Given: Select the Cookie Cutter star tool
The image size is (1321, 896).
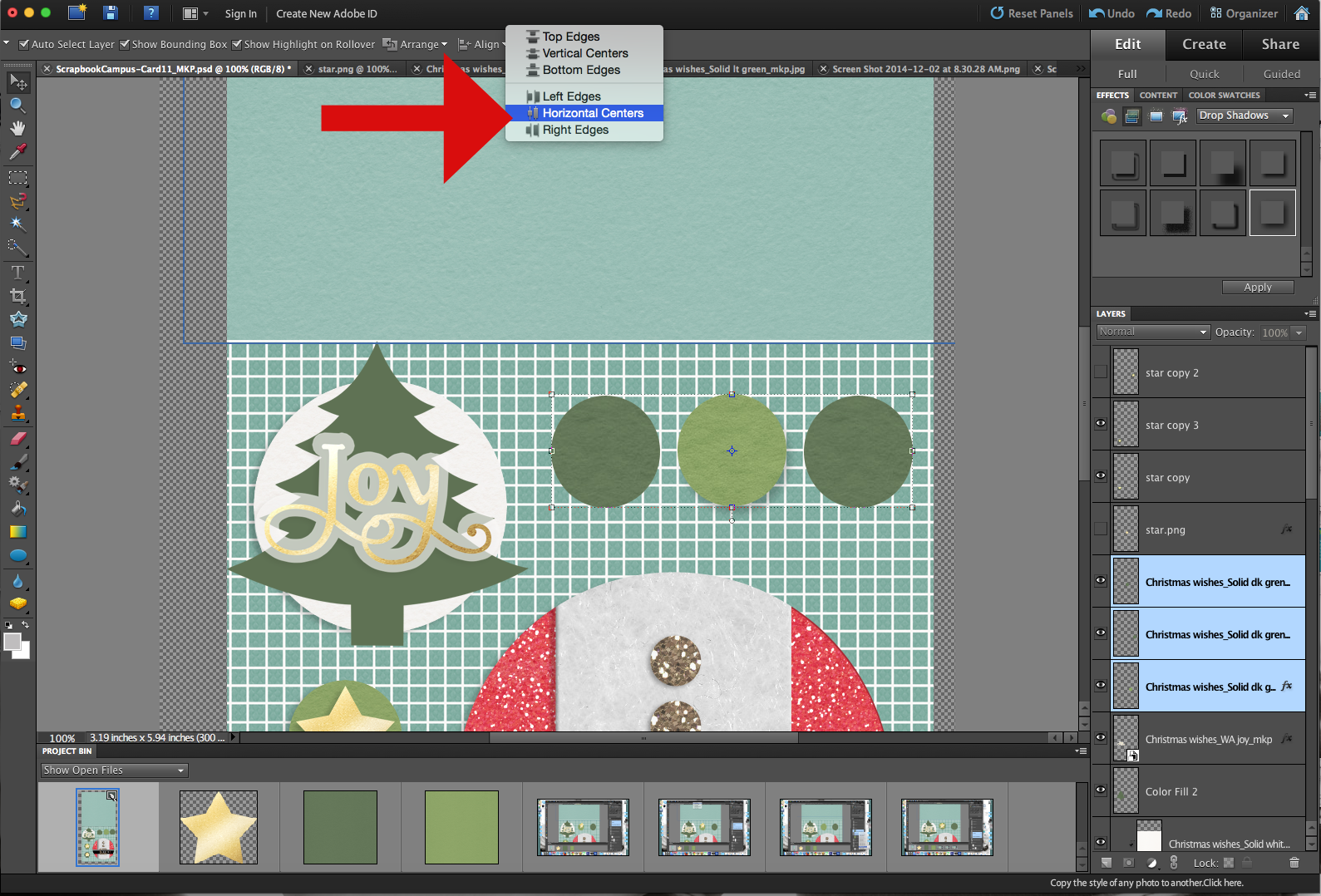Looking at the screenshot, I should (x=17, y=319).
